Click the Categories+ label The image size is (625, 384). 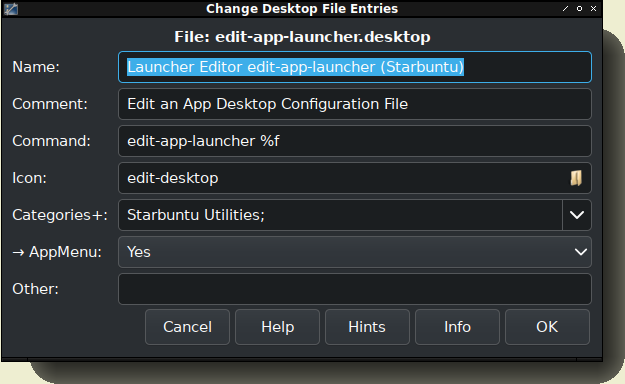coord(60,215)
